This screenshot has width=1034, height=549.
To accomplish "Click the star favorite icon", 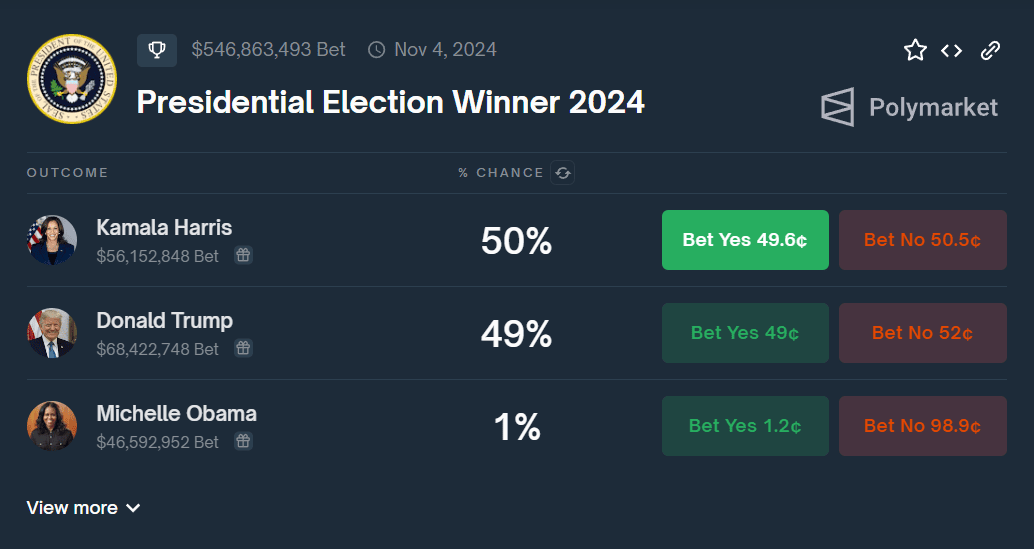I will click(915, 50).
